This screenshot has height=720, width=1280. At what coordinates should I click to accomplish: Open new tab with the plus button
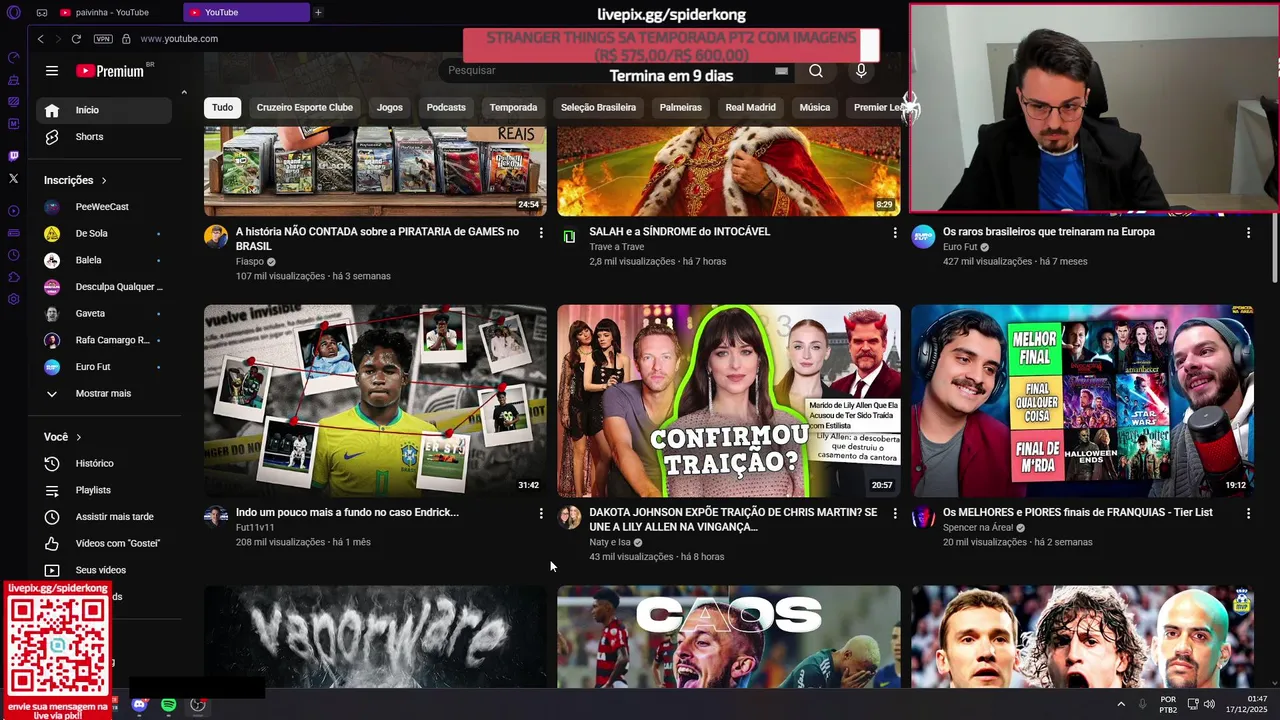tap(318, 12)
